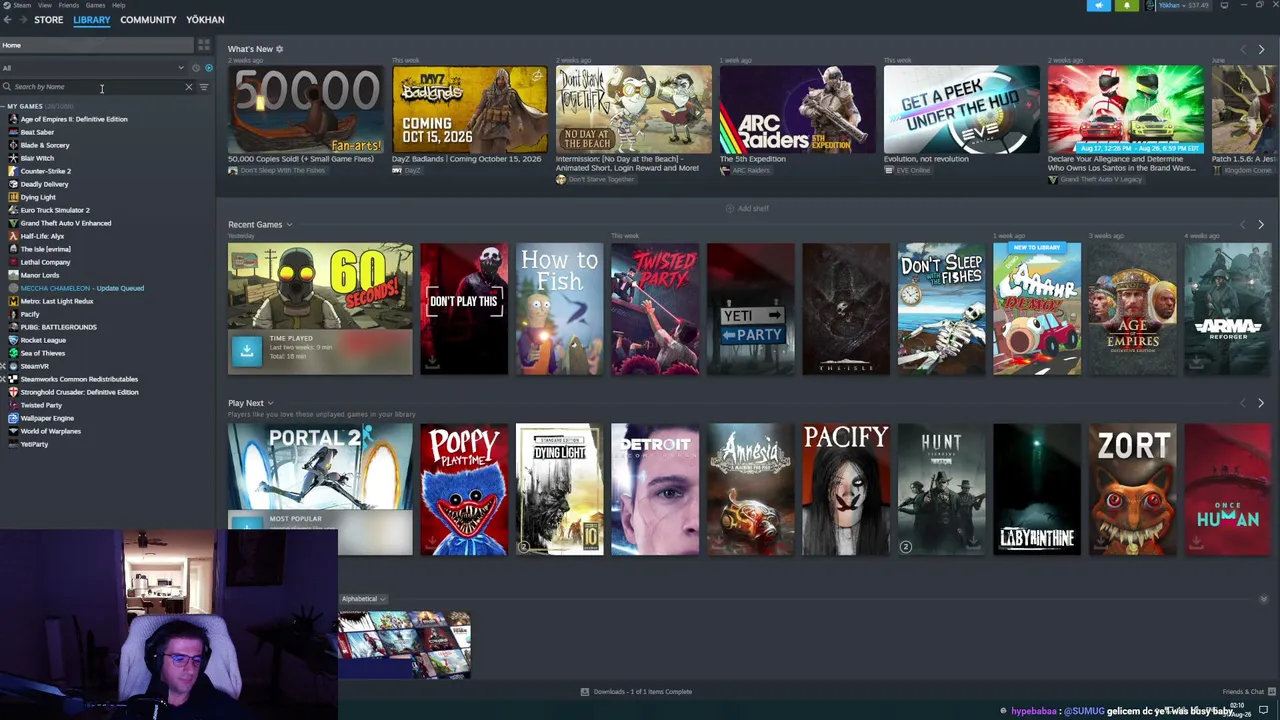Click the Blade & Sorcery list icon
This screenshot has width=1280, height=720.
pos(13,145)
